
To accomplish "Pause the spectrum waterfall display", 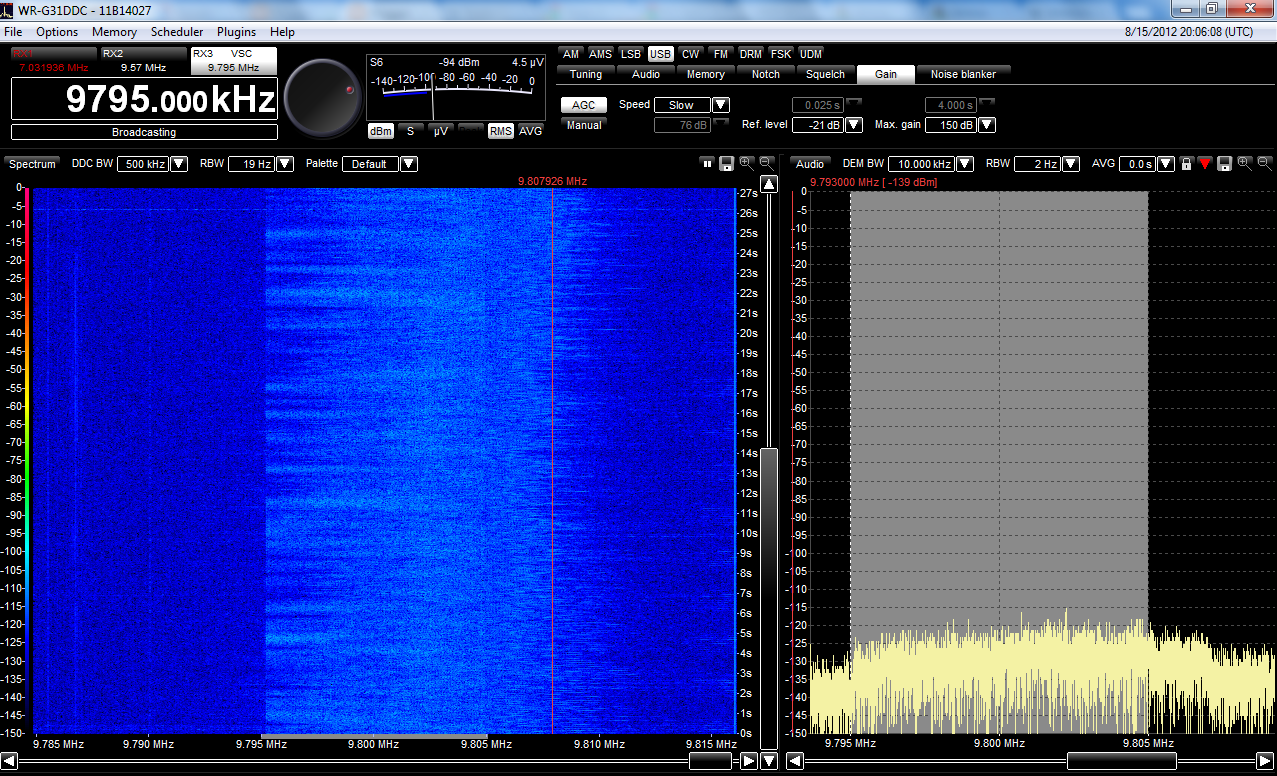I will [x=707, y=164].
